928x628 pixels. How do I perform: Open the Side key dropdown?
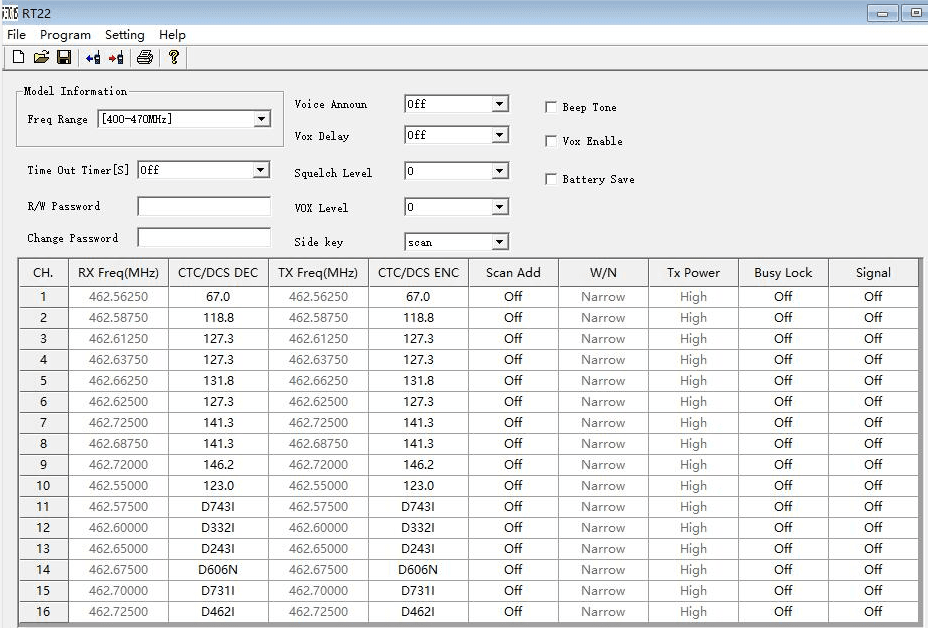pyautogui.click(x=499, y=242)
